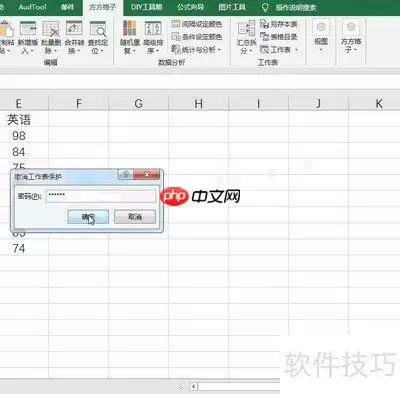Open the 新增插入 insert tool
The height and width of the screenshot is (394, 400).
pos(28,37)
